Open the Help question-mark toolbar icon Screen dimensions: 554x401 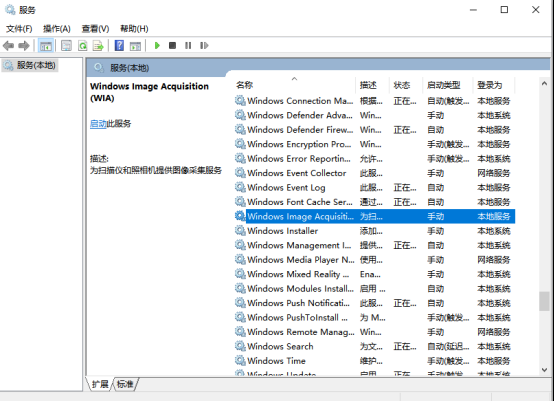coord(119,46)
